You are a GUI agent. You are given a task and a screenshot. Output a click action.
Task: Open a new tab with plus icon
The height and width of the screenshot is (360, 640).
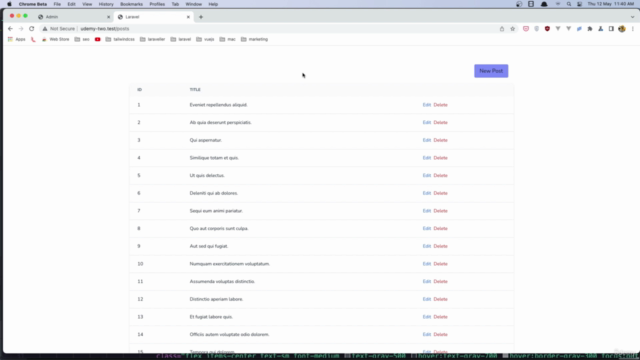click(x=201, y=17)
